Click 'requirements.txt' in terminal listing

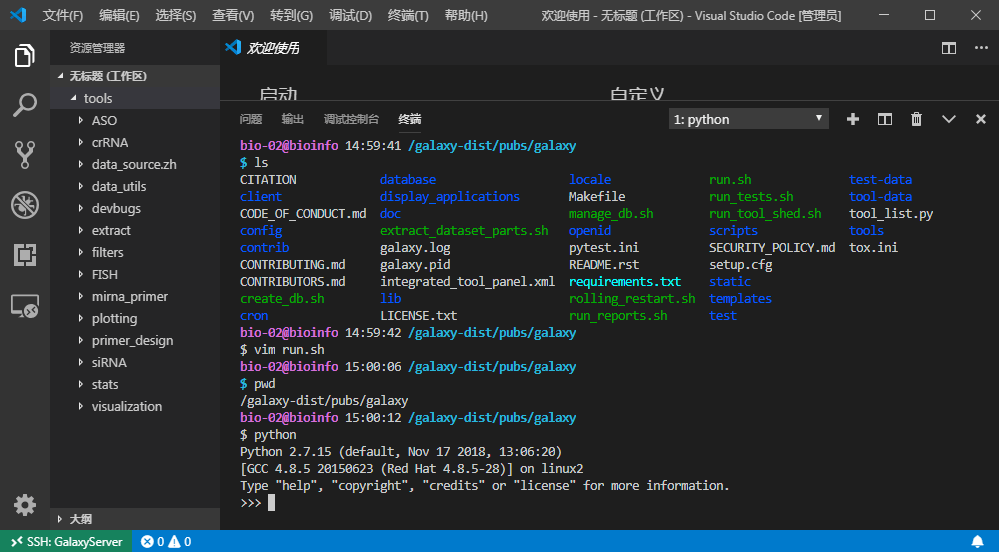pos(625,282)
